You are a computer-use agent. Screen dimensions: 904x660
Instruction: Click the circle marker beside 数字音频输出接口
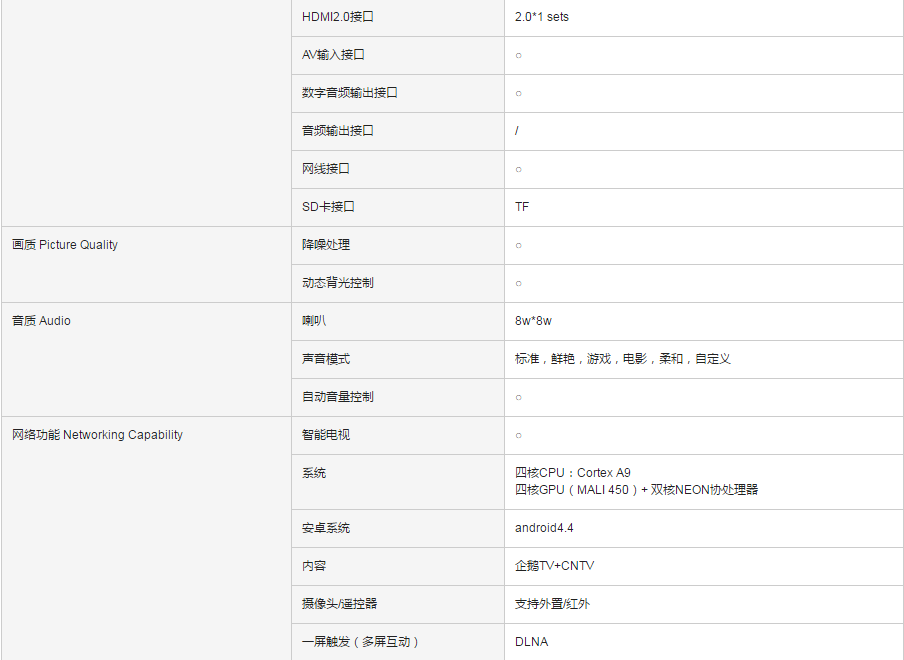click(518, 93)
